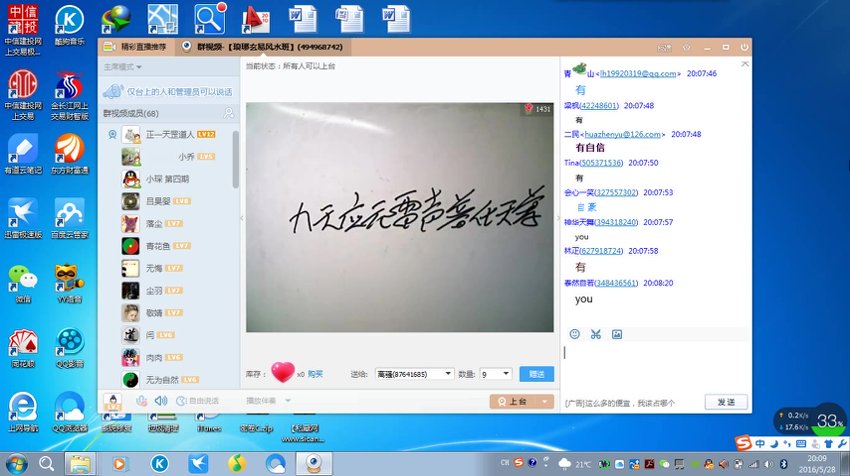
Task: Click the taskbar clock showing 20:09
Action: click(x=817, y=464)
